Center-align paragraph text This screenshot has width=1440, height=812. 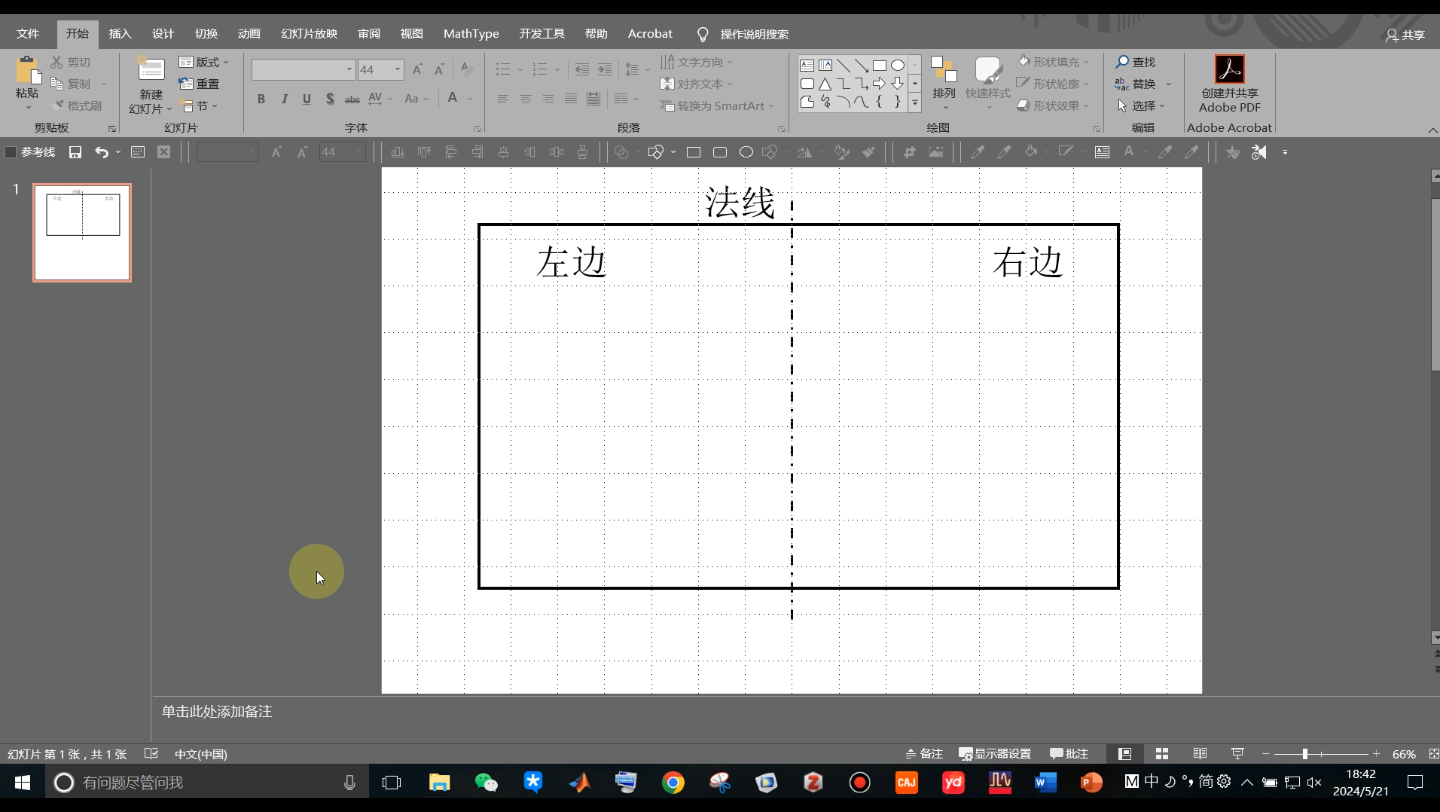[525, 99]
